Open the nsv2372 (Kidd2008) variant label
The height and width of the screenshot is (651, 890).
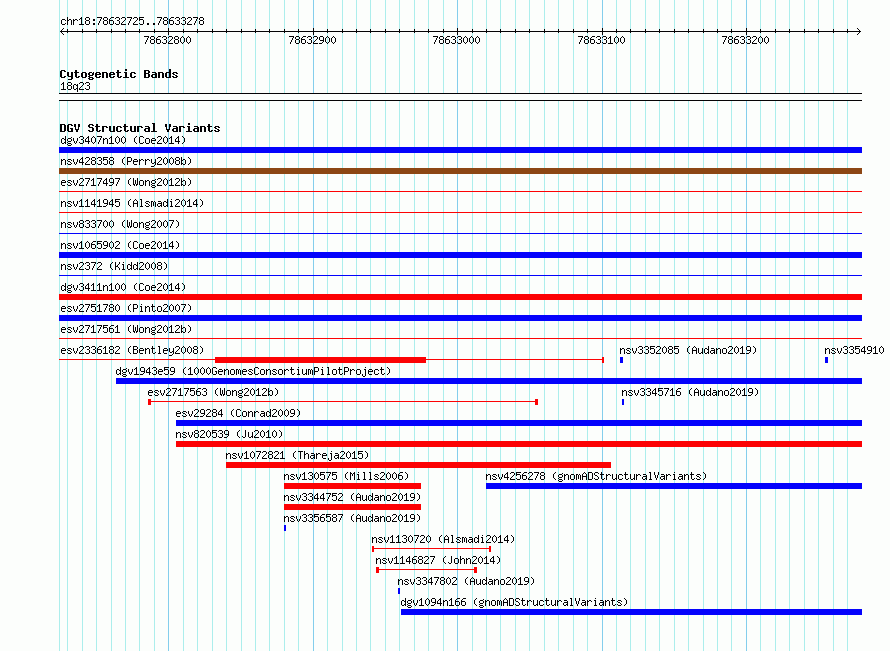[x=114, y=266]
